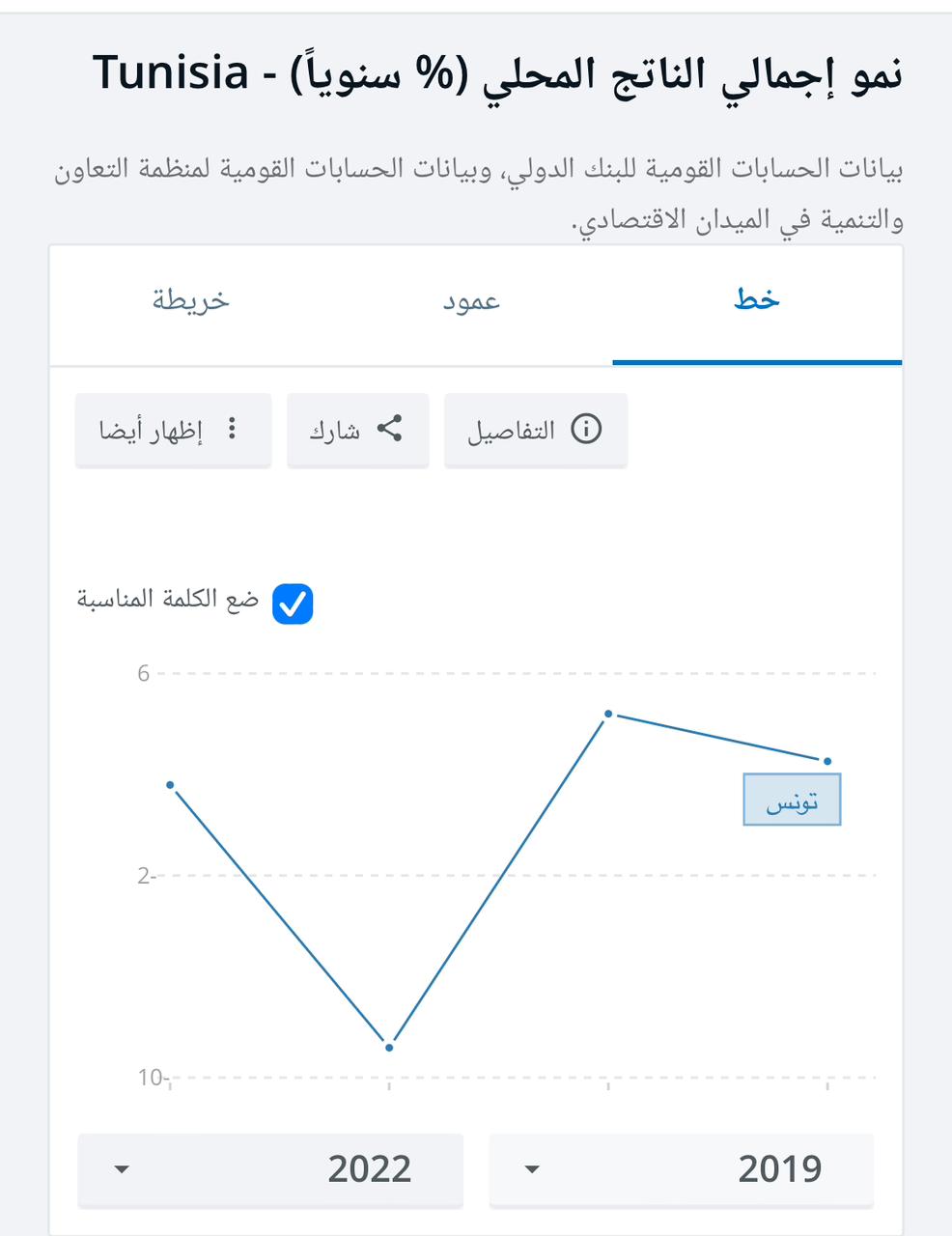Open the 2022 year dropdown

pos(270,1169)
